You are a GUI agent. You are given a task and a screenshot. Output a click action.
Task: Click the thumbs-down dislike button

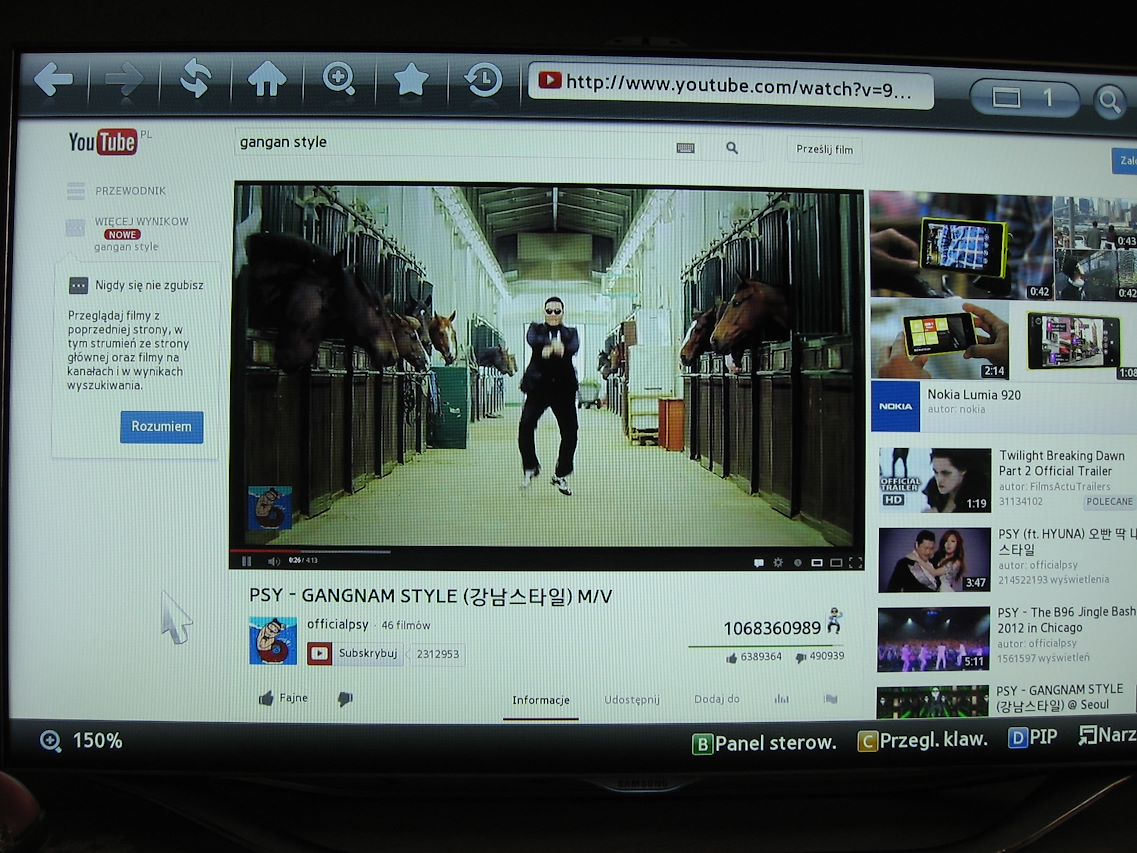345,699
